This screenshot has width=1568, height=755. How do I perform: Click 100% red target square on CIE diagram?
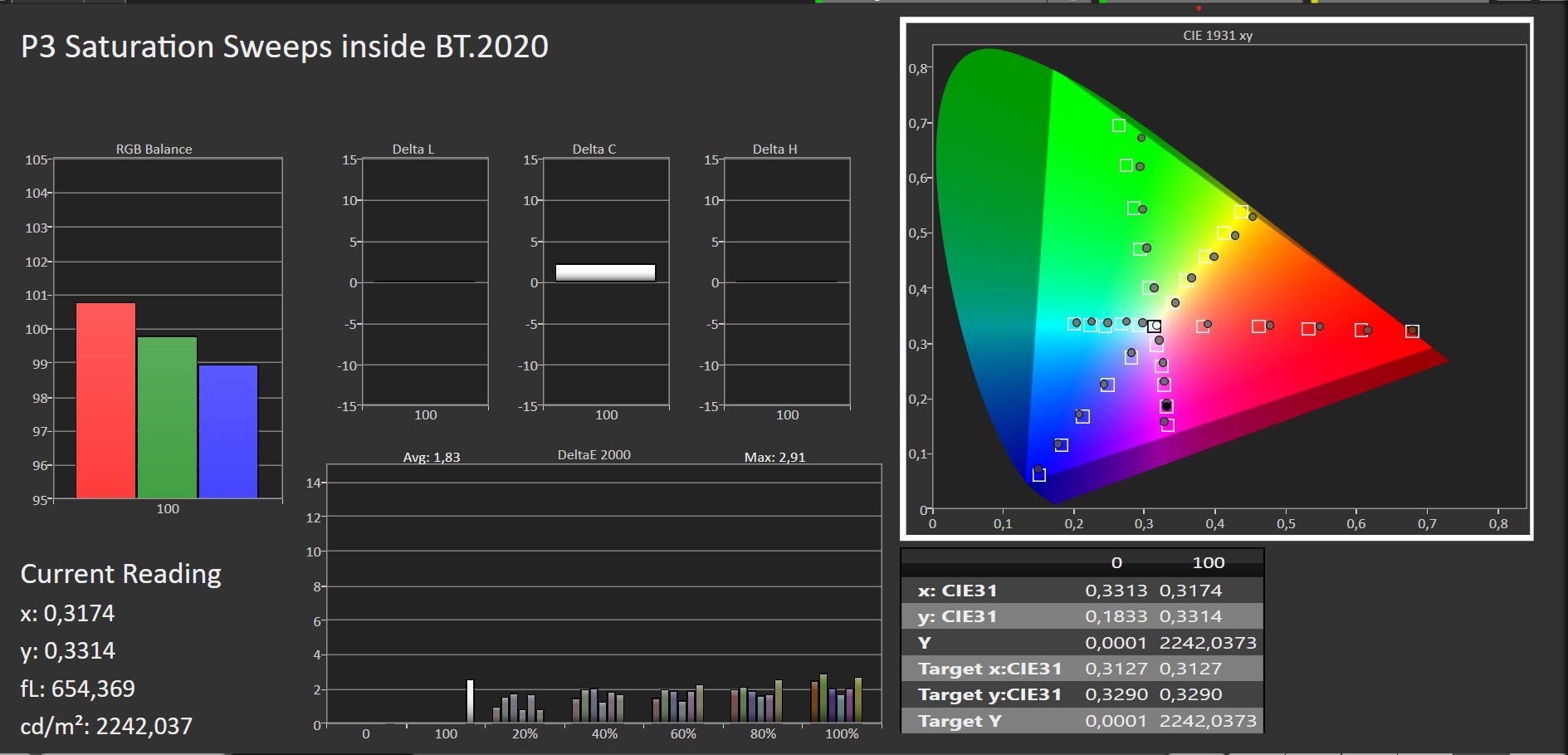pyautogui.click(x=1412, y=331)
